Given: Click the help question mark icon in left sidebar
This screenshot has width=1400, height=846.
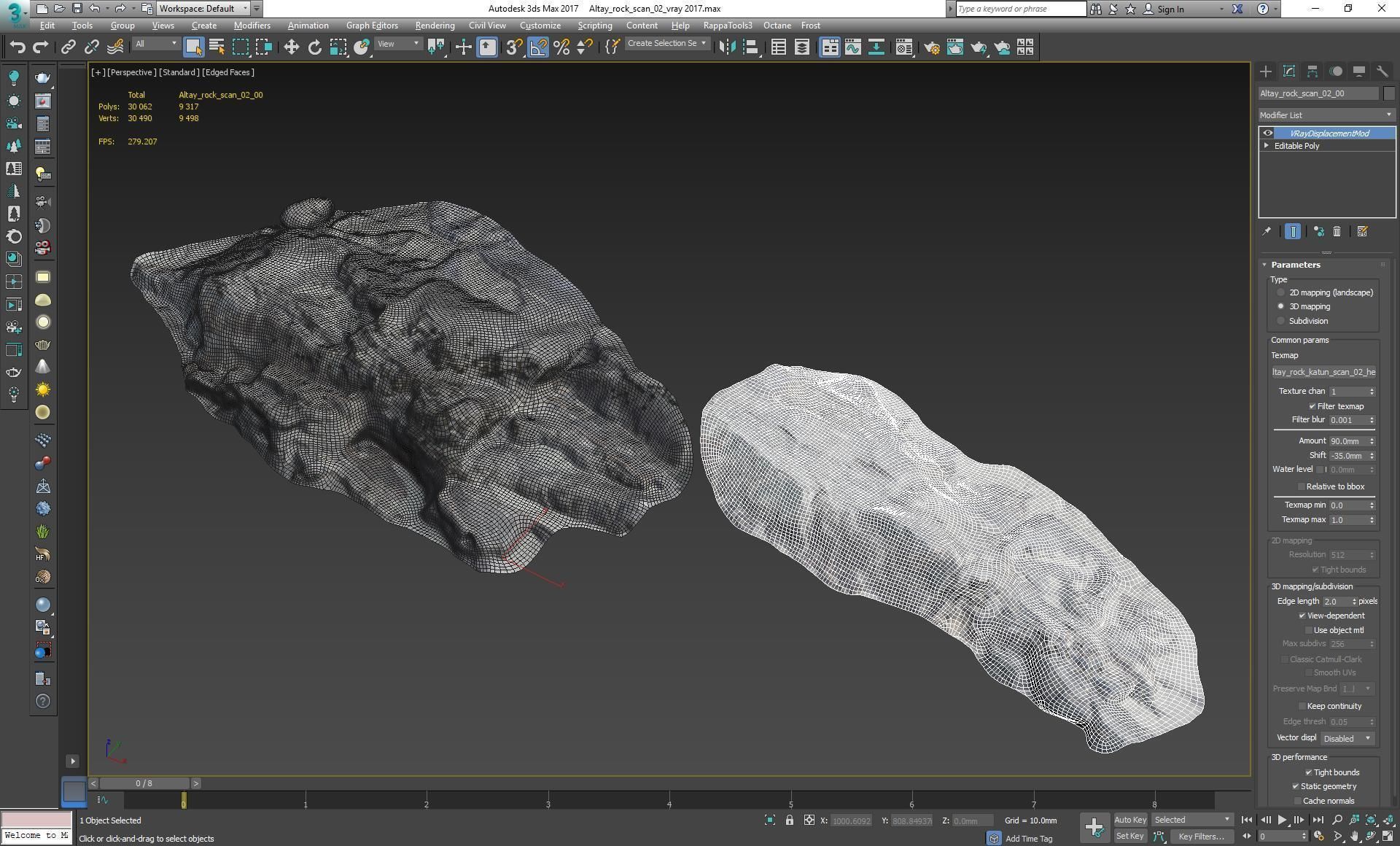Looking at the screenshot, I should click(43, 702).
